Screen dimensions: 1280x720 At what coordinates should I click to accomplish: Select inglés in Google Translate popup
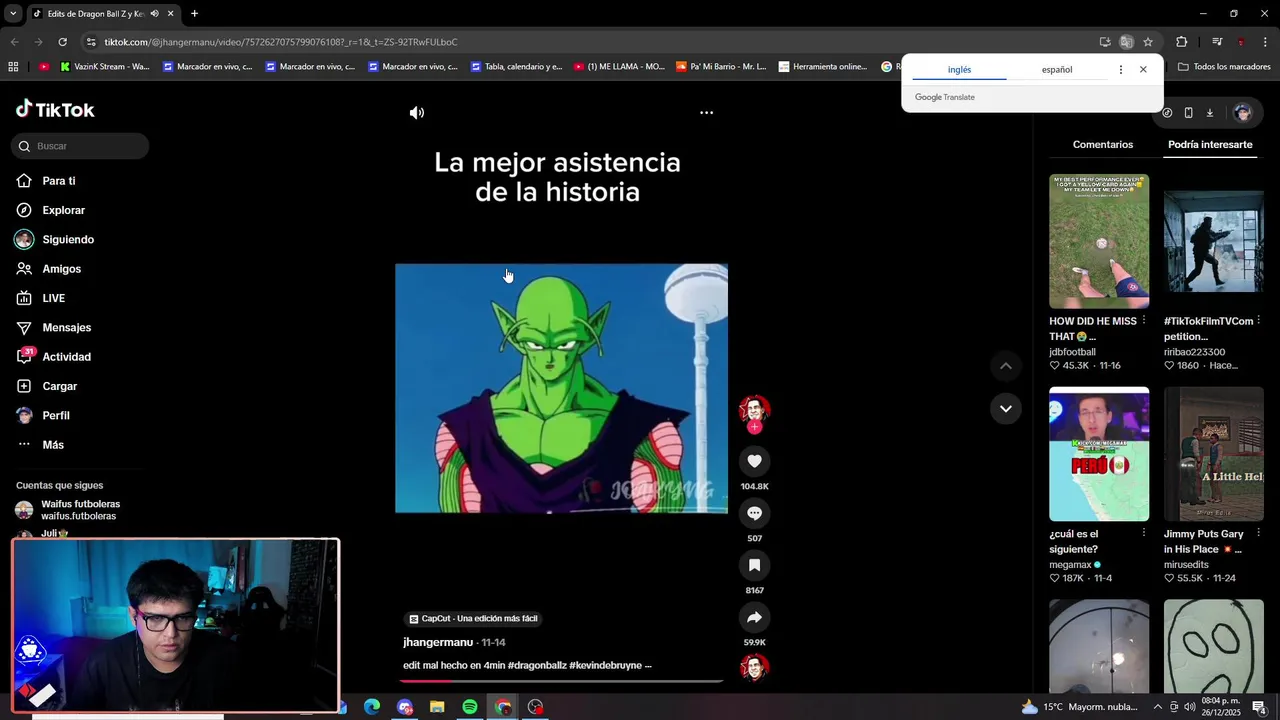click(x=959, y=70)
